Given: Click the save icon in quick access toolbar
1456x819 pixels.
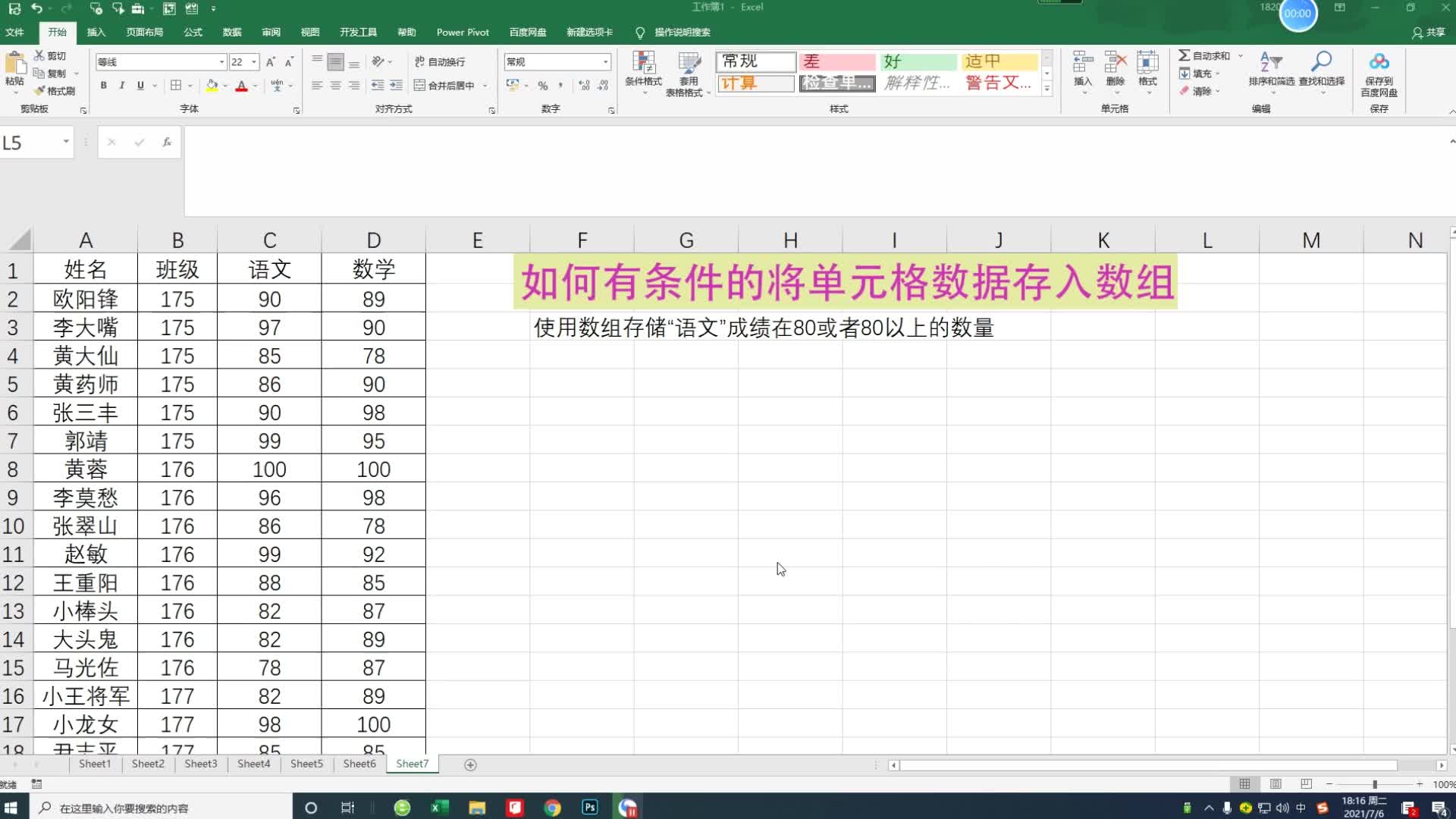Looking at the screenshot, I should coord(14,8).
